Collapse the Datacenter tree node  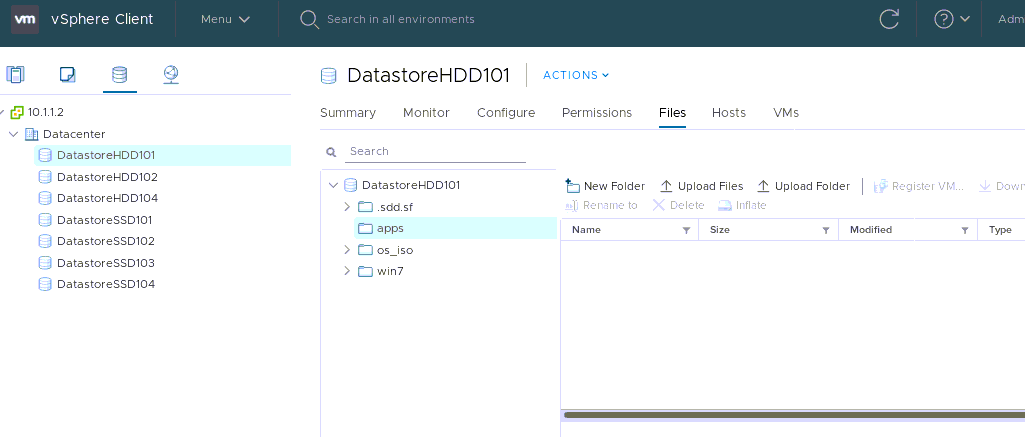click(14, 134)
